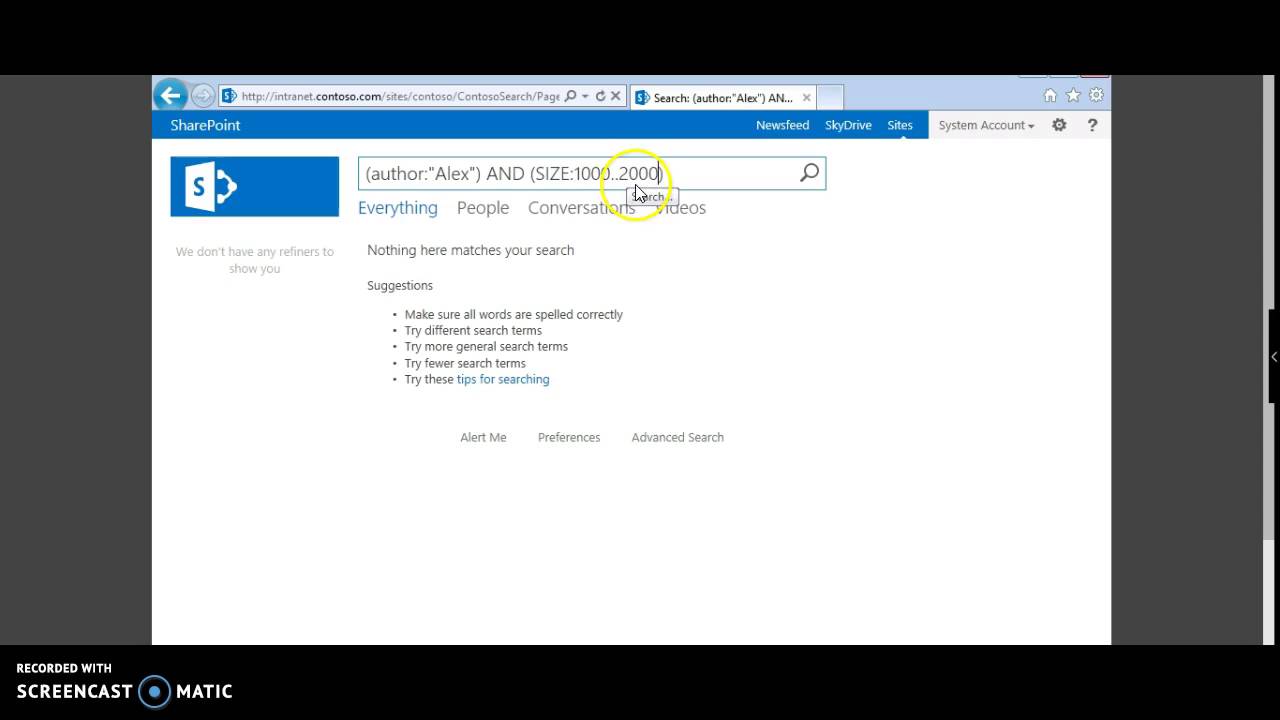Screen dimensions: 1280x720
Task: Click the browser Home icon
Action: click(1050, 96)
